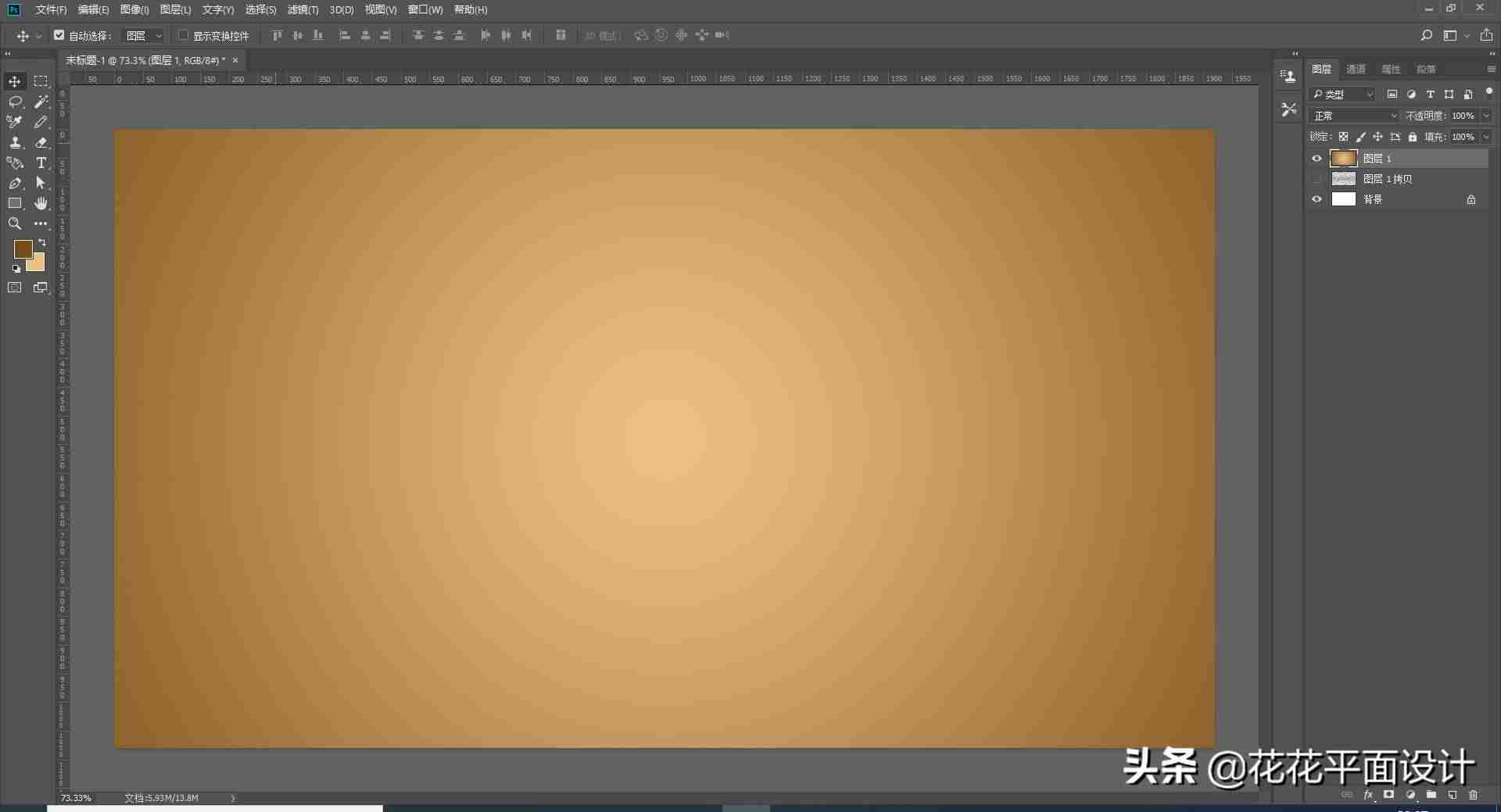Add a layer mask

tap(1389, 795)
